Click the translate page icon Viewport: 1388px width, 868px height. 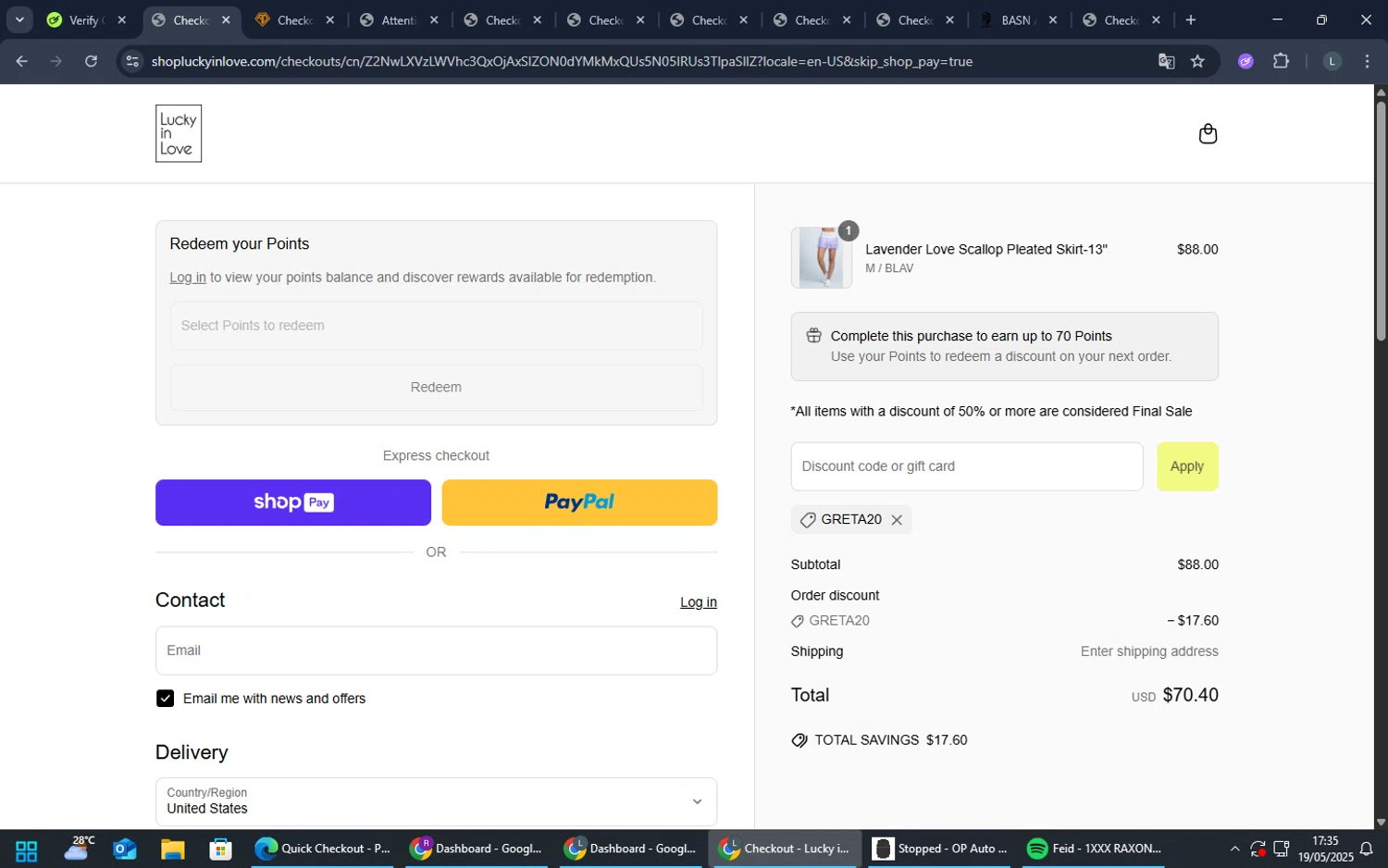tap(1166, 61)
